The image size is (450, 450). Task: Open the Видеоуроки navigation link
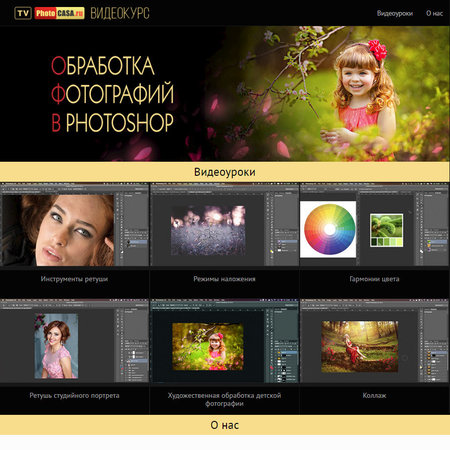[395, 13]
